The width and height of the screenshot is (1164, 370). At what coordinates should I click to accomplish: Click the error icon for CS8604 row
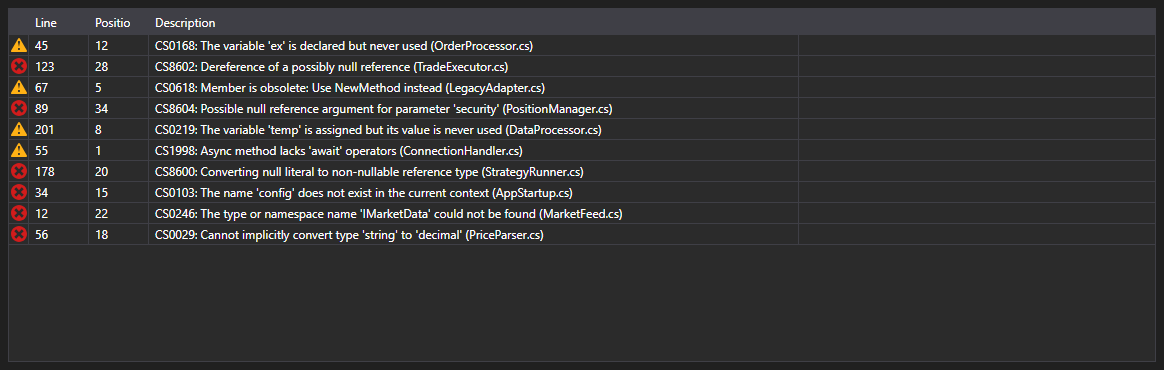tap(19, 108)
